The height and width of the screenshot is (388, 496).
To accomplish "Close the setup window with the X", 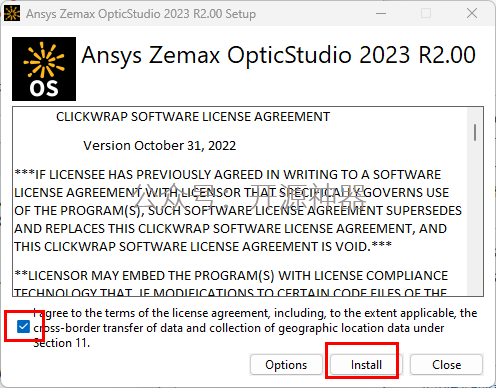I will 472,14.
